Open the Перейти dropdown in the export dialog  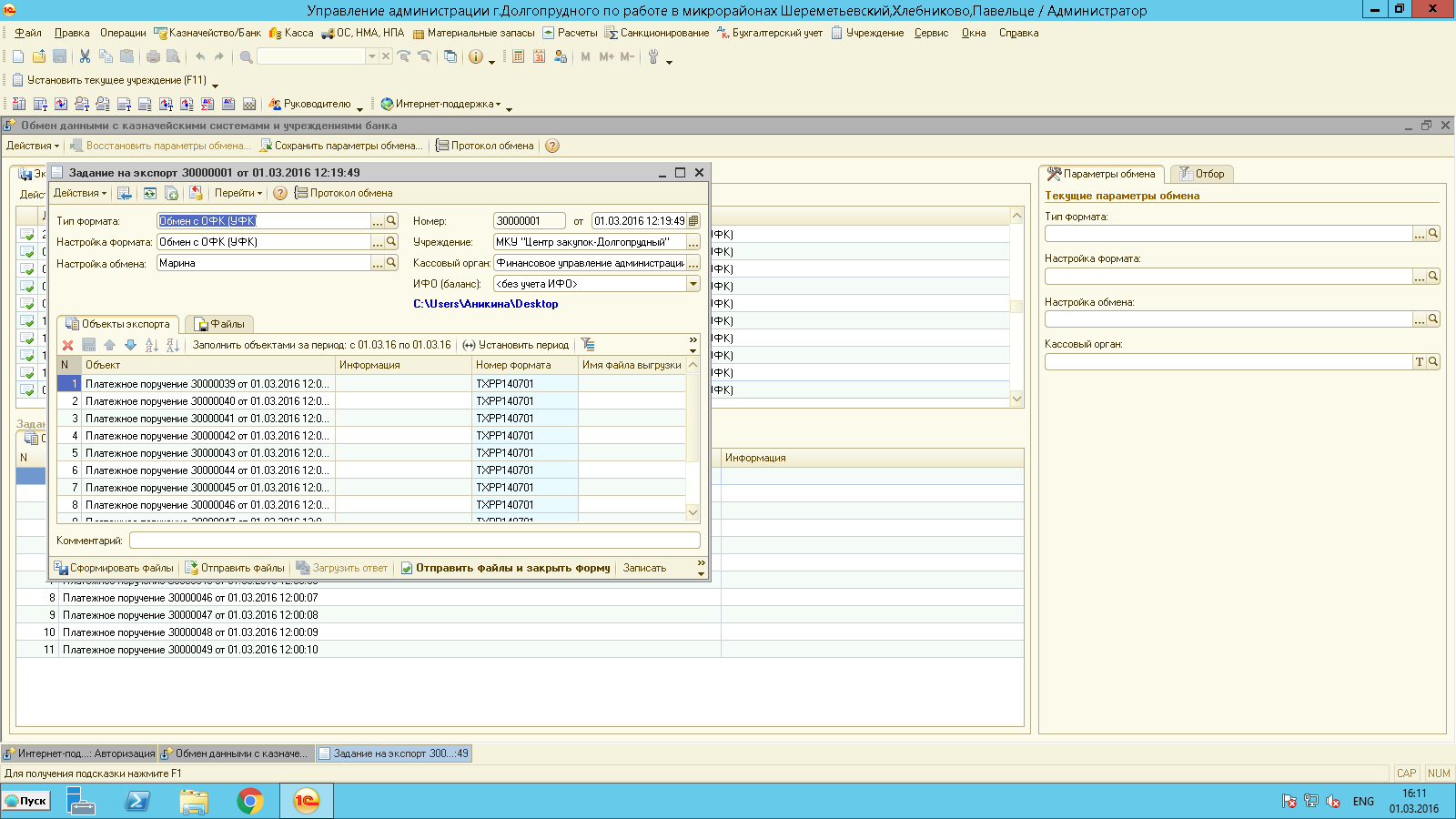click(x=238, y=193)
